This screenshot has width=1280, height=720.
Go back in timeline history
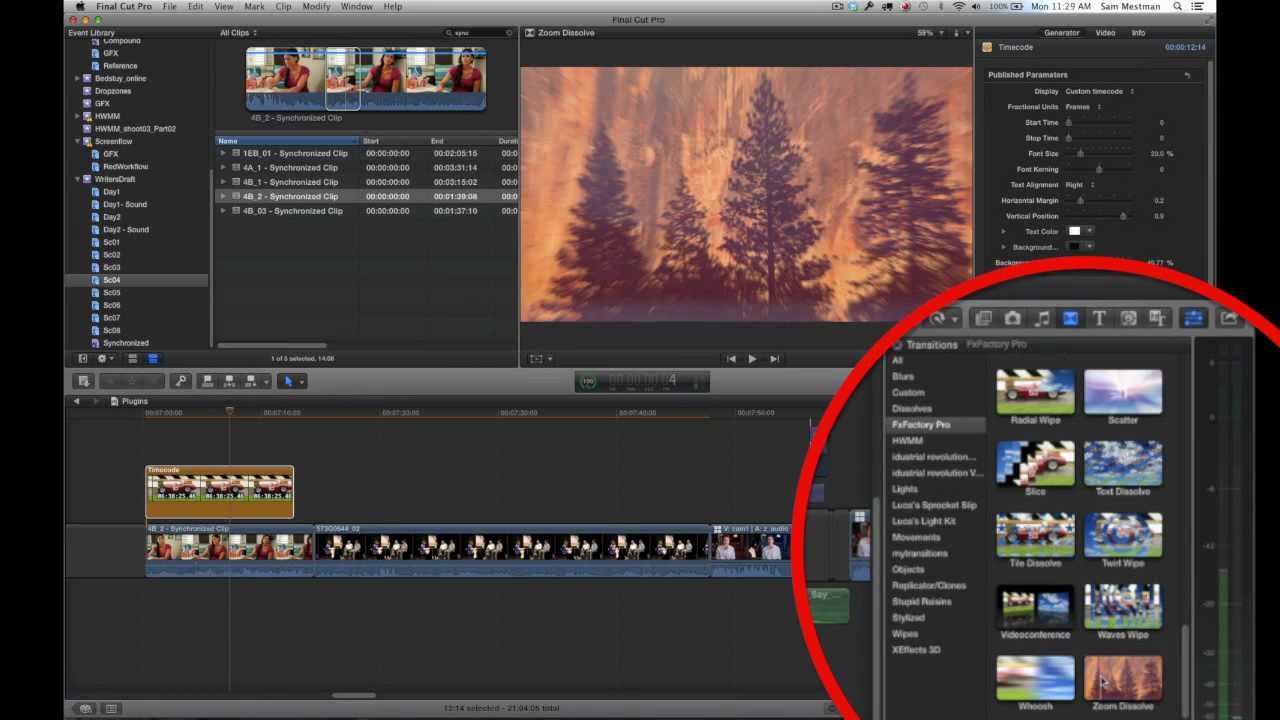(77, 401)
